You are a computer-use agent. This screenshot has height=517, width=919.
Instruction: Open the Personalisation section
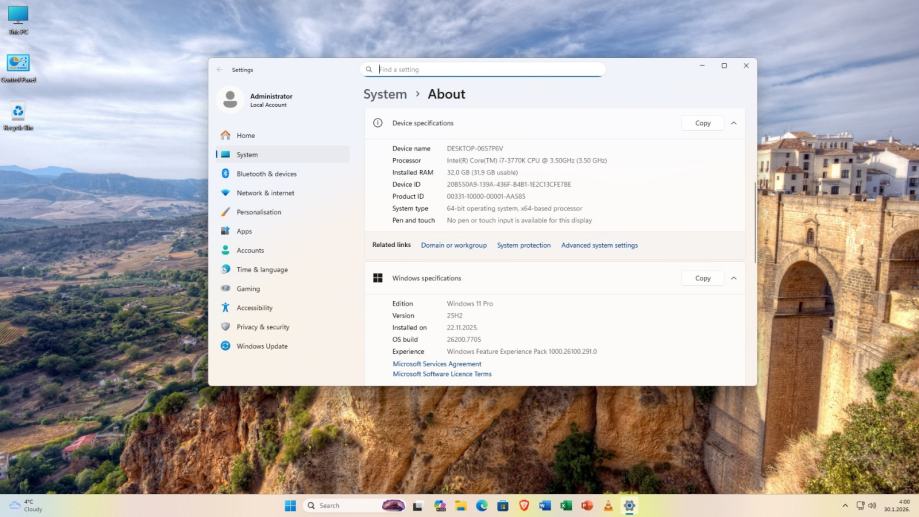coord(258,212)
